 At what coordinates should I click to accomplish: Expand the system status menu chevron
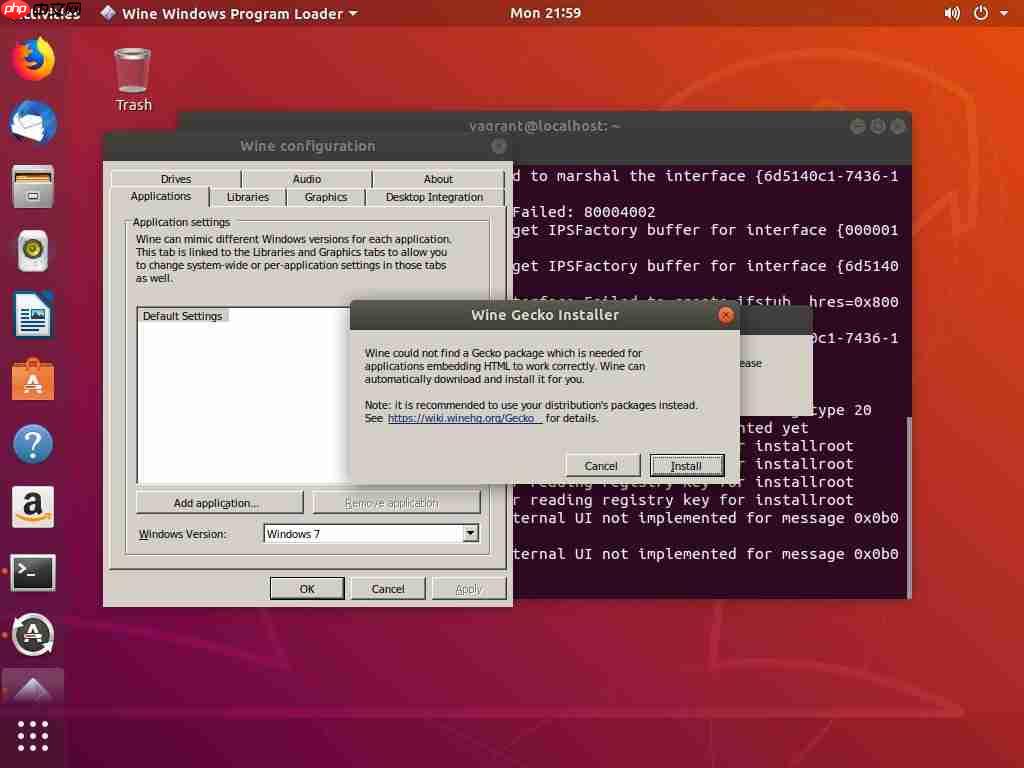coord(1005,13)
